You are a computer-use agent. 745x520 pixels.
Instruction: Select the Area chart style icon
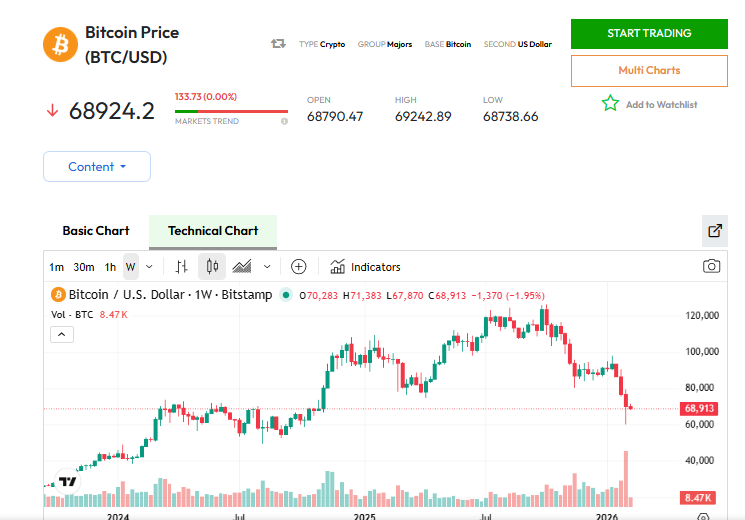pyautogui.click(x=242, y=266)
